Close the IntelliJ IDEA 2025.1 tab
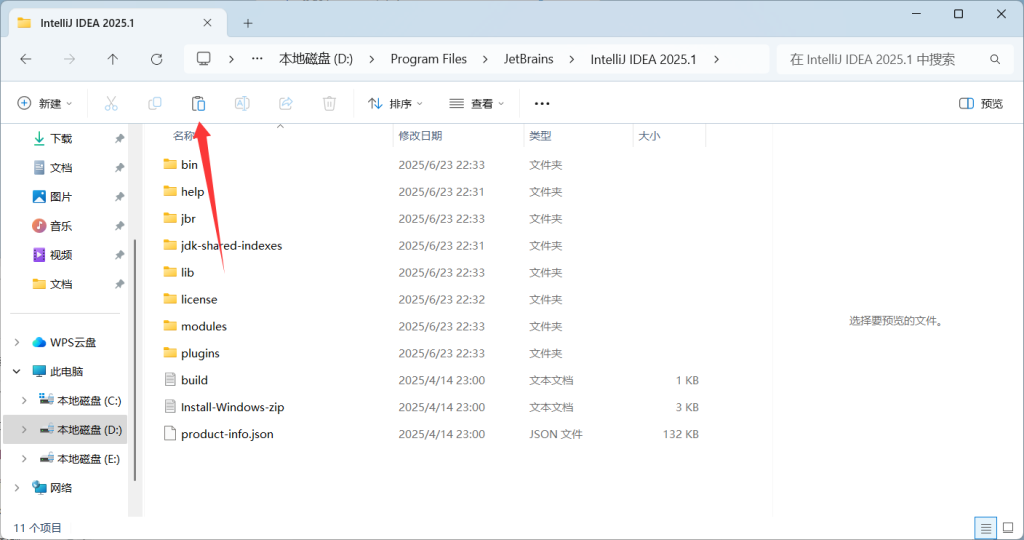The width and height of the screenshot is (1024, 540). pyautogui.click(x=207, y=23)
